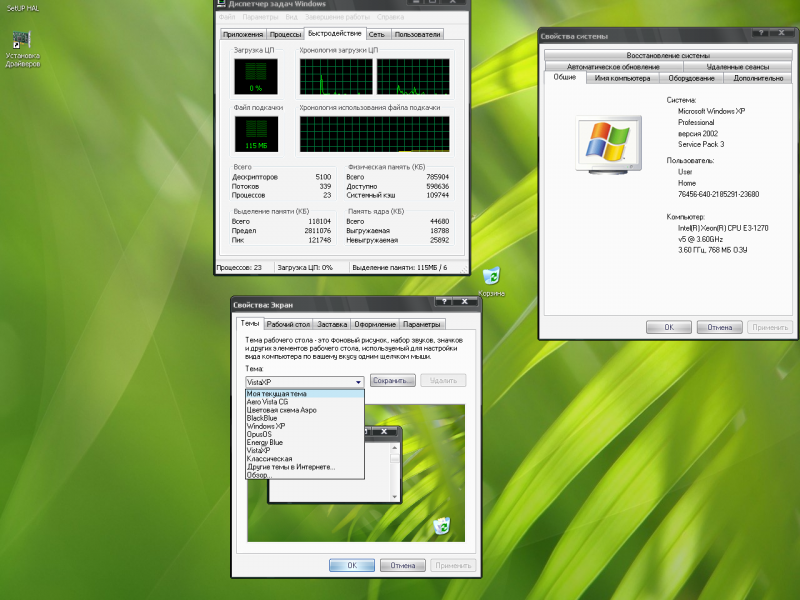Image resolution: width=800 pixels, height=600 pixels.
Task: Choose the Windows XP theme option
Action: pos(305,427)
